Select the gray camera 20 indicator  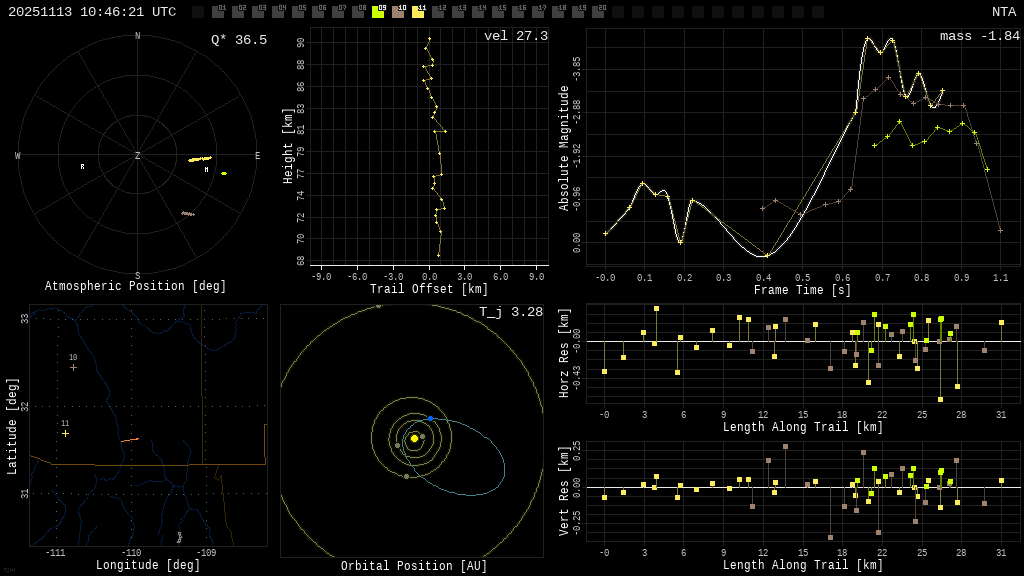598,12
